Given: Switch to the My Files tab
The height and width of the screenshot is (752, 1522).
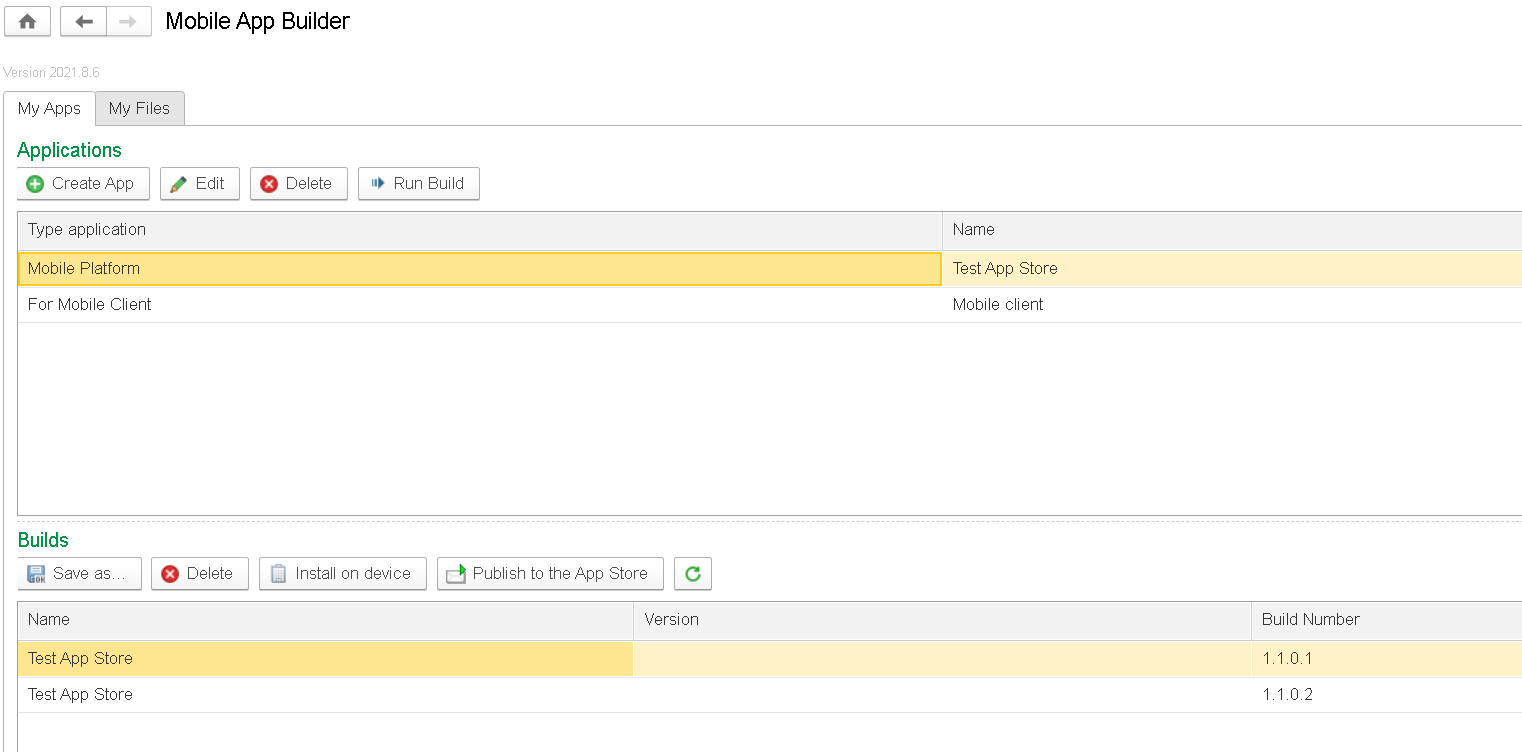Looking at the screenshot, I should pyautogui.click(x=139, y=109).
